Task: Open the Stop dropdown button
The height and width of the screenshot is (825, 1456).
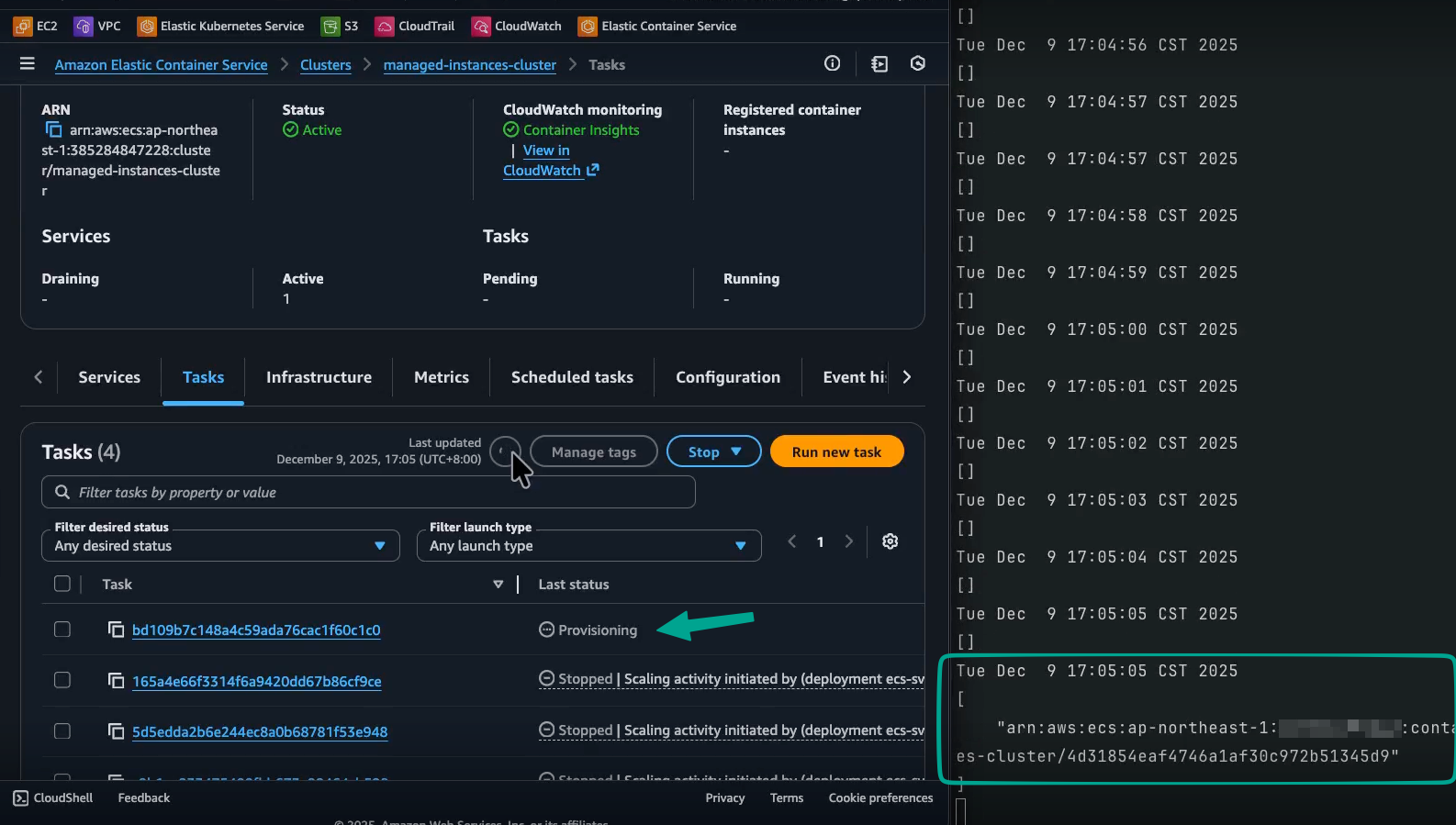Action: [x=713, y=452]
